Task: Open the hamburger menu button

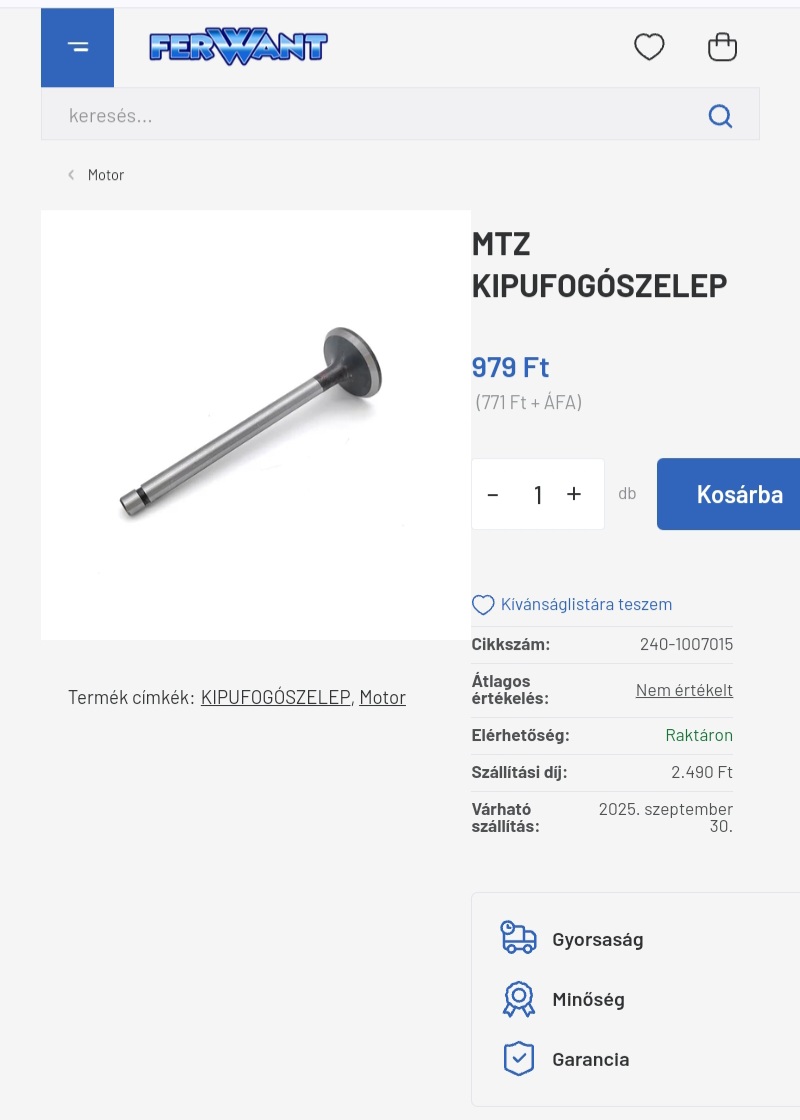Action: click(x=77, y=47)
